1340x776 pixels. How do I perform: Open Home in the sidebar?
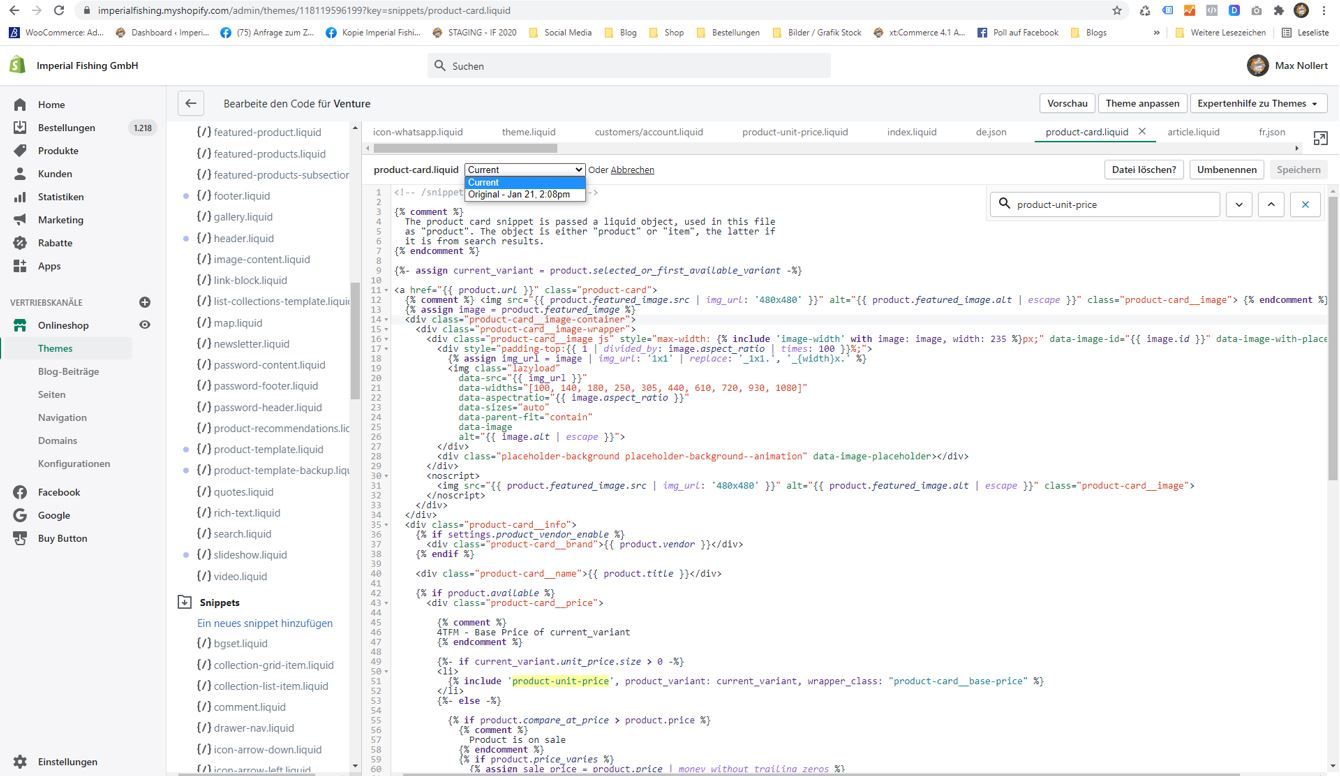51,104
